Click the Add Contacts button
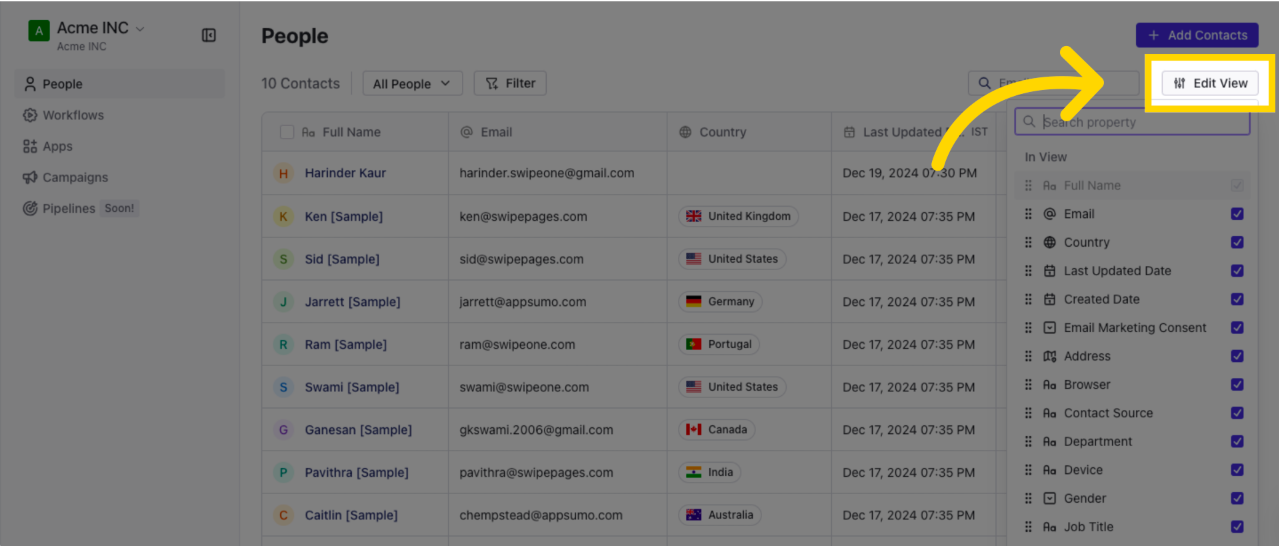Image resolution: width=1279 pixels, height=546 pixels. [x=1197, y=35]
